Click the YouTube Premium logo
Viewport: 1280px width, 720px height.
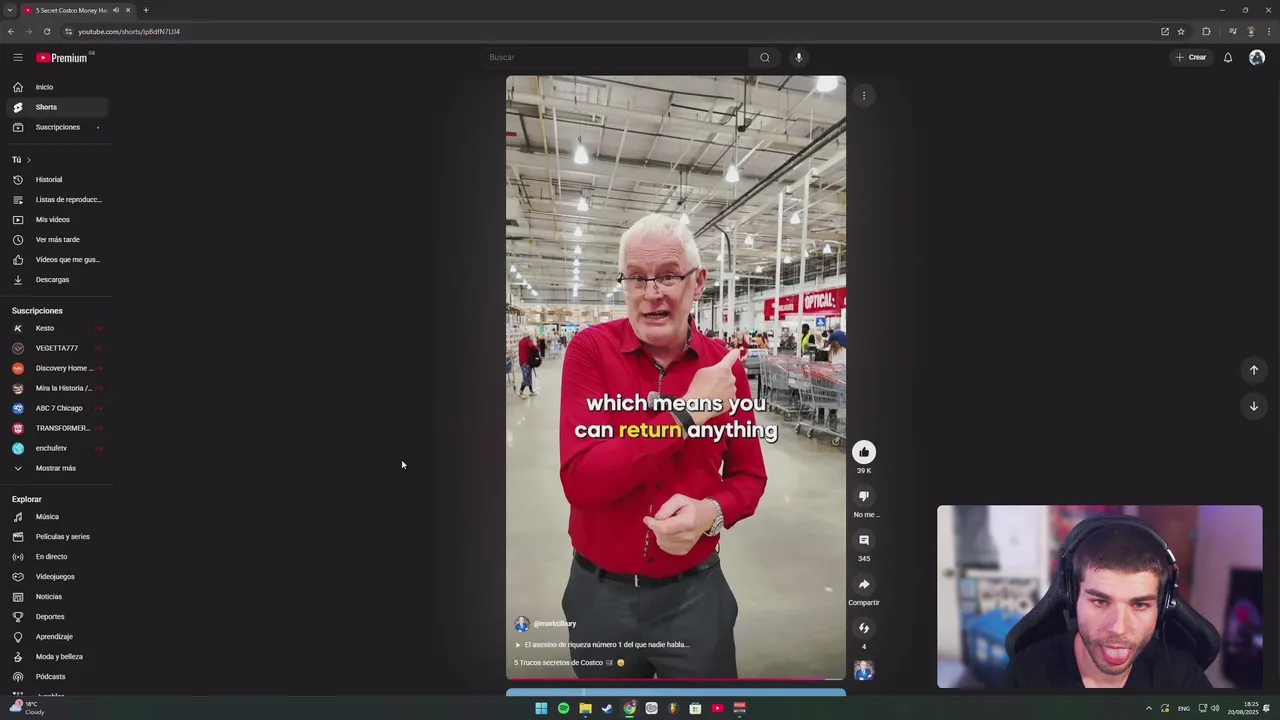pyautogui.click(x=62, y=57)
